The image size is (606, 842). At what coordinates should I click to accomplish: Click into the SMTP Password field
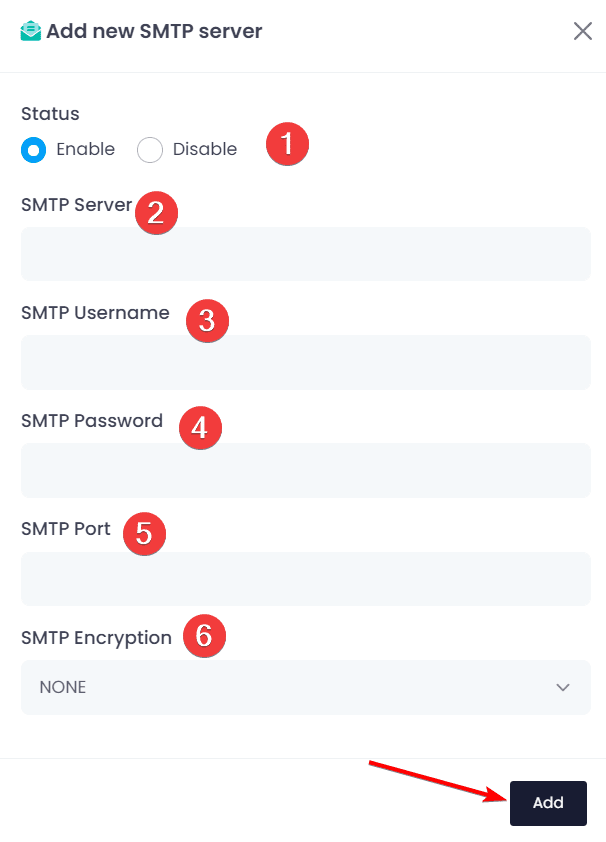305,470
